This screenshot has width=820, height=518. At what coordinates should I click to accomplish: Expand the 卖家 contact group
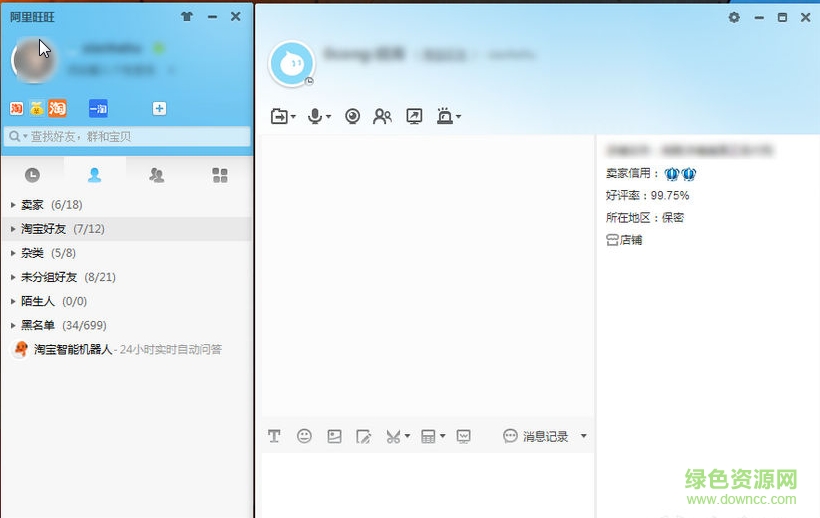coord(32,205)
